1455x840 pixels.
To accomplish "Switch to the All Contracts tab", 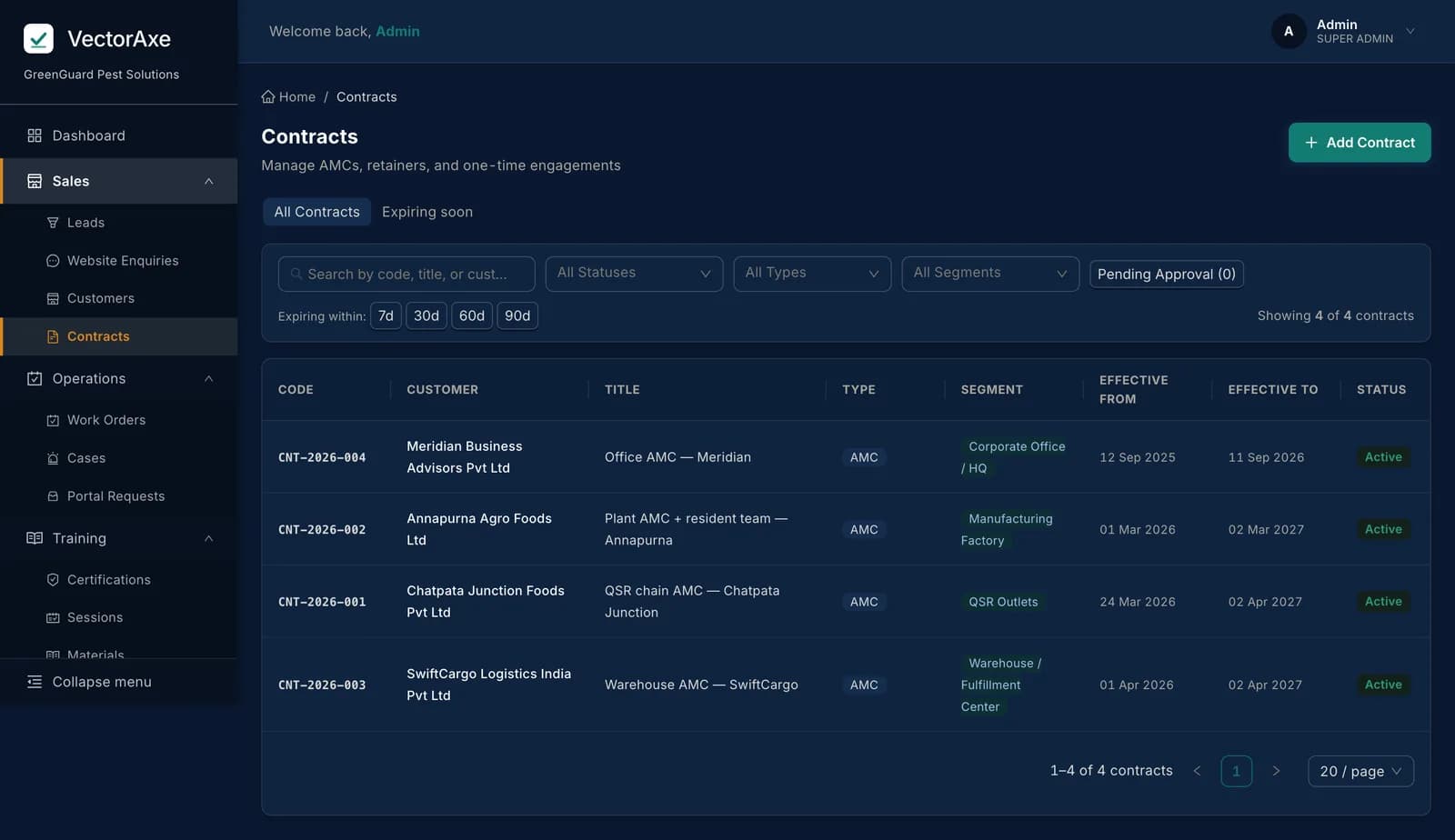I will [317, 212].
